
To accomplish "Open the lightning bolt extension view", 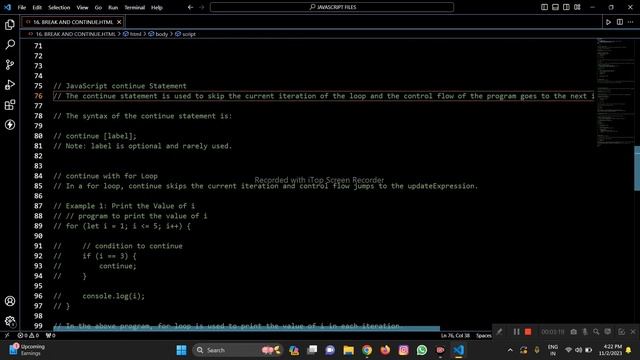I will (x=10, y=124).
